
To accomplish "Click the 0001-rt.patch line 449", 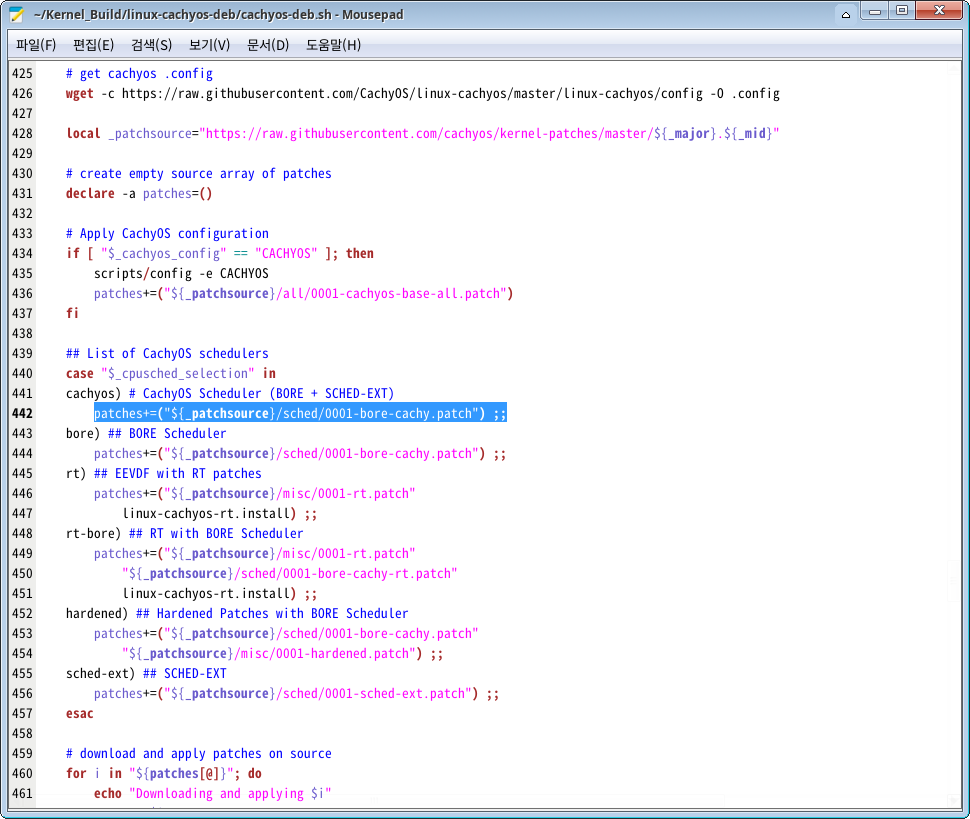I will click(x=255, y=554).
